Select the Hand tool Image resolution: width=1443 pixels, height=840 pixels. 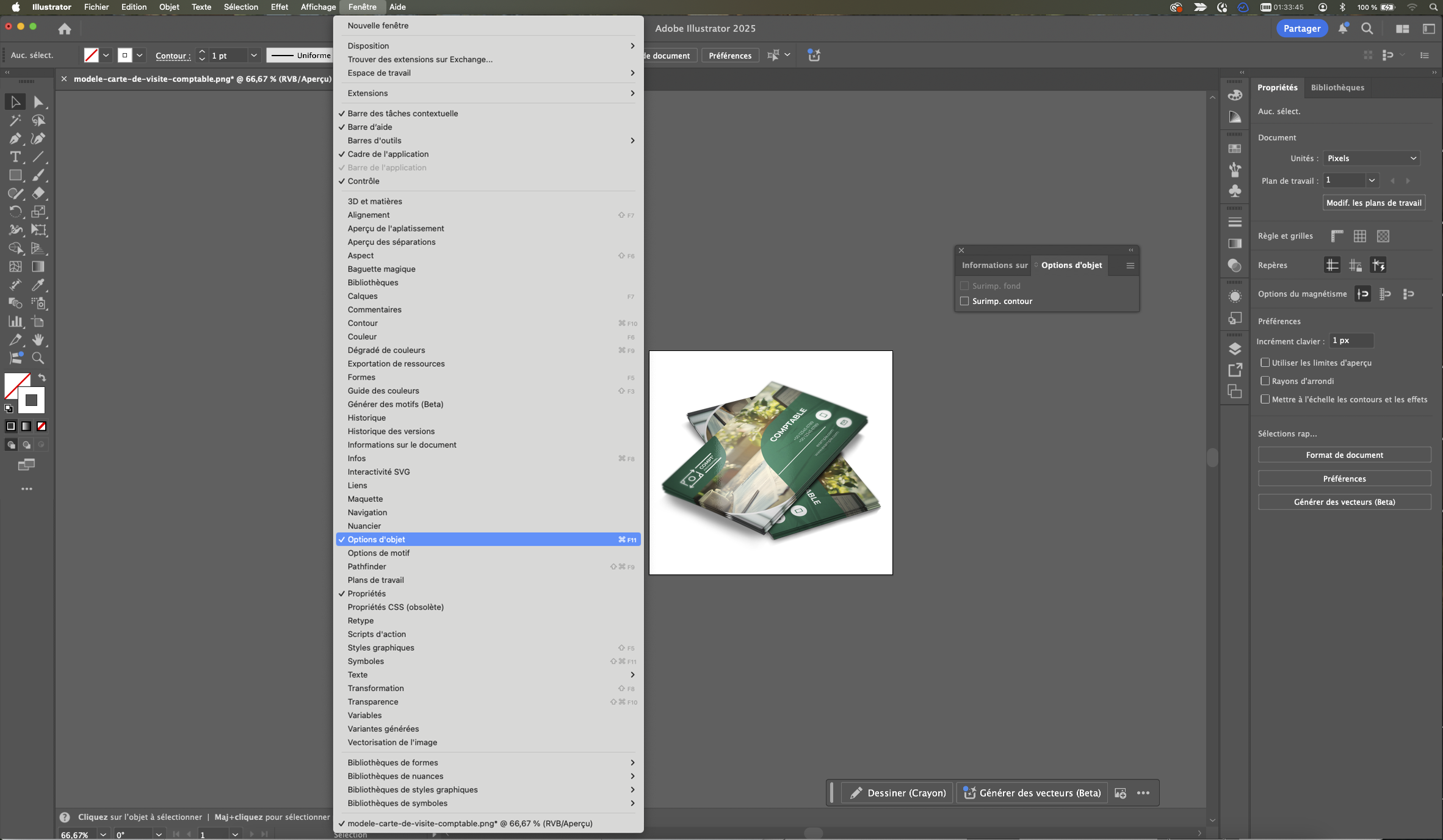(38, 340)
